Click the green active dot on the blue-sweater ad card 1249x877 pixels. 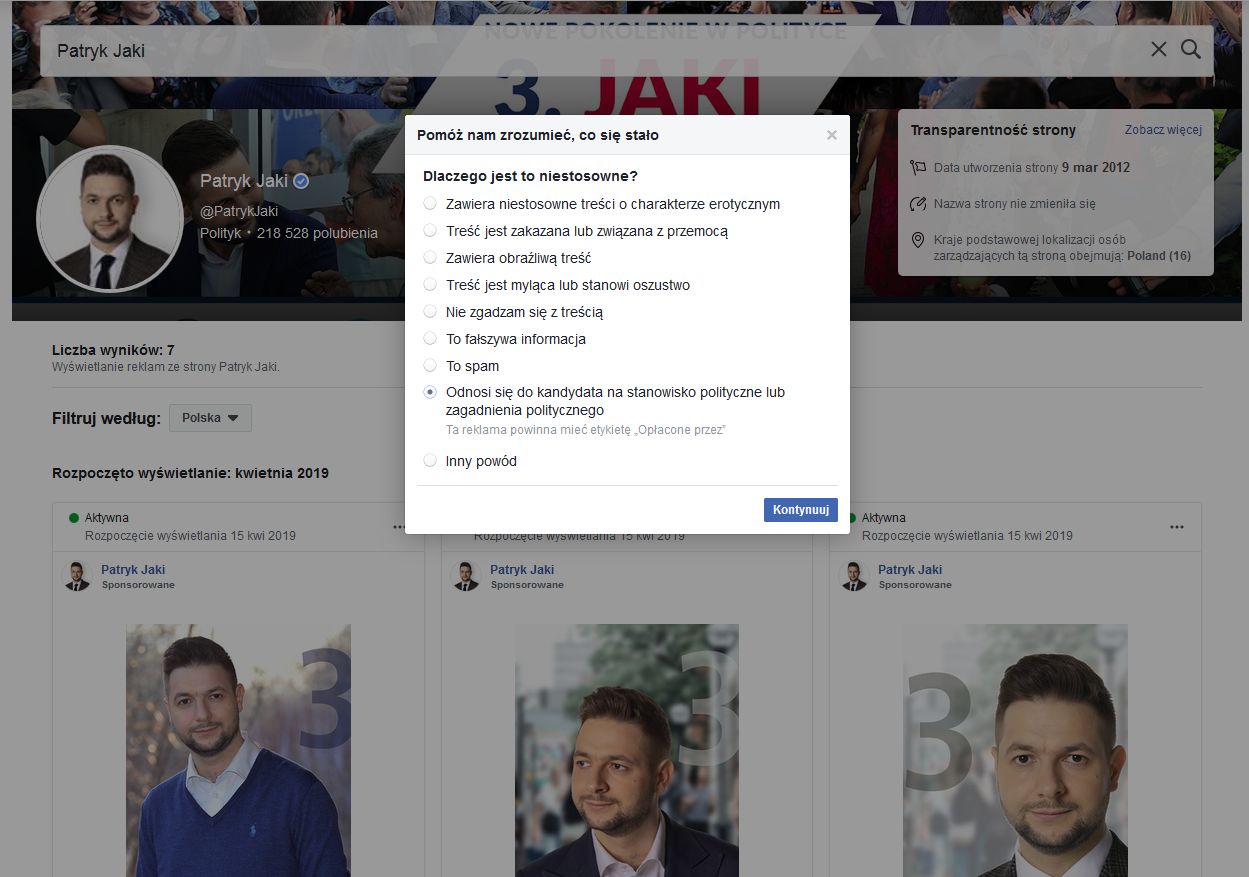tap(74, 518)
